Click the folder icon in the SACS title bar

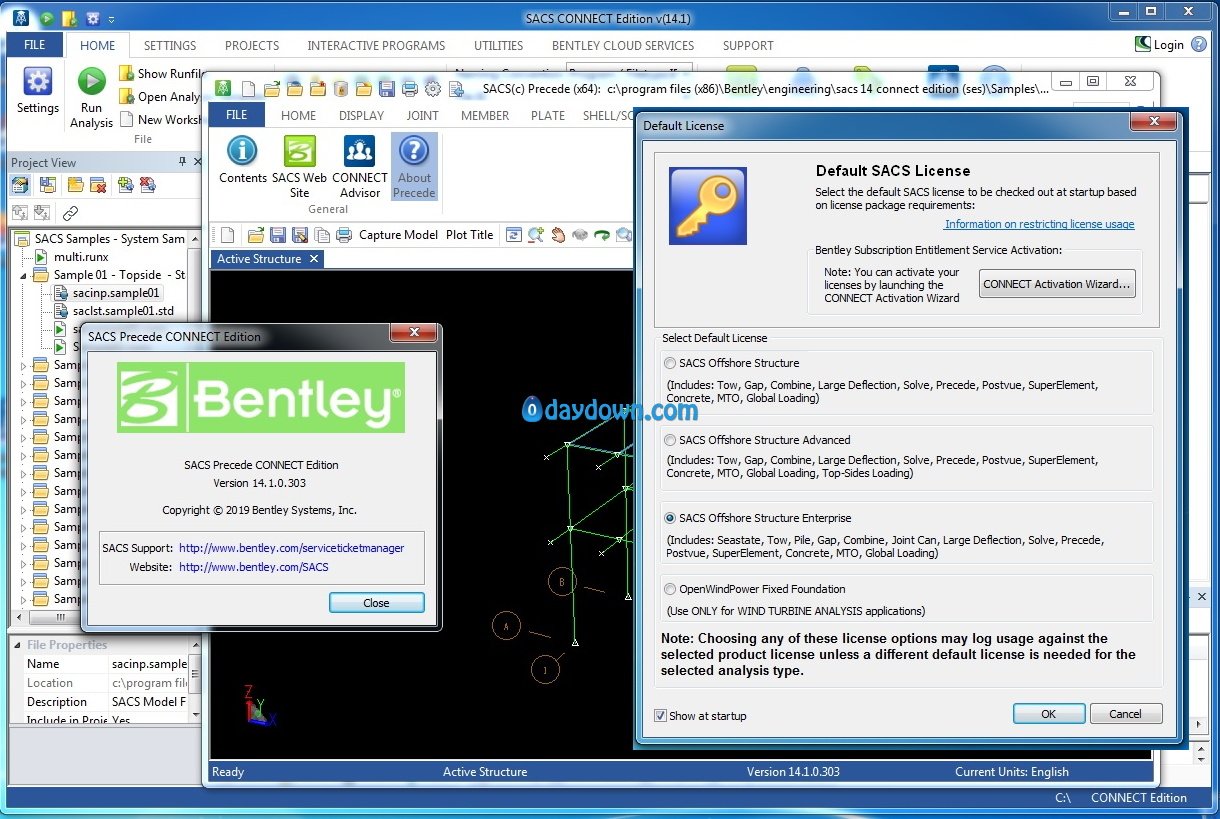point(69,18)
